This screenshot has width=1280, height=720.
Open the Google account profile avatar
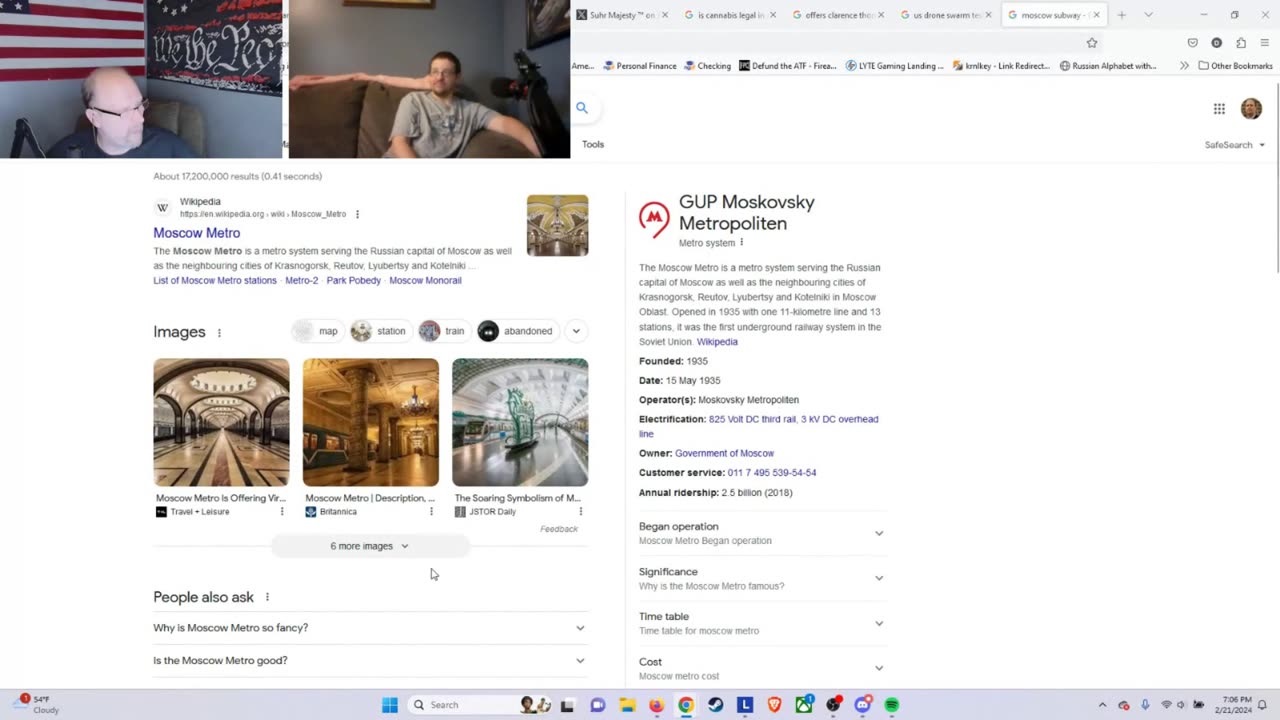click(x=1251, y=109)
